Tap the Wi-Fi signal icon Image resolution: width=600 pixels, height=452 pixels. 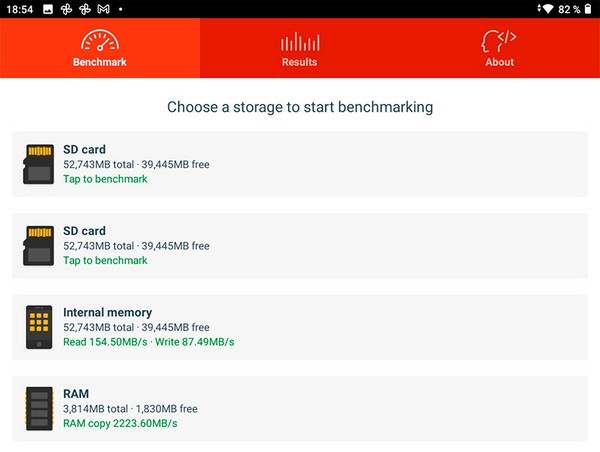(546, 9)
